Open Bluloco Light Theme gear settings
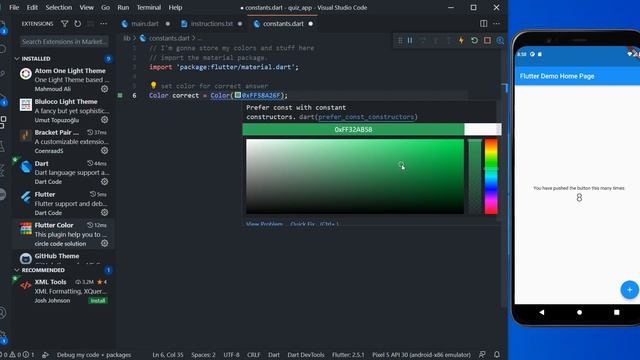The height and width of the screenshot is (360, 640). 104,120
